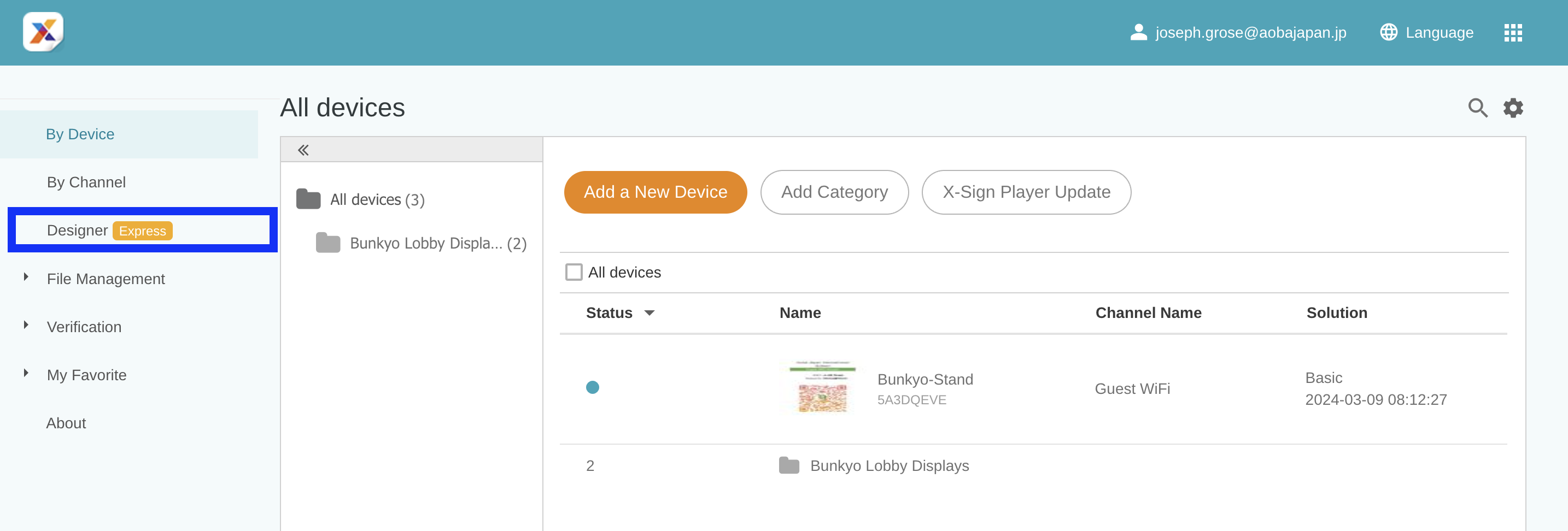Click the Language globe icon

1388,32
